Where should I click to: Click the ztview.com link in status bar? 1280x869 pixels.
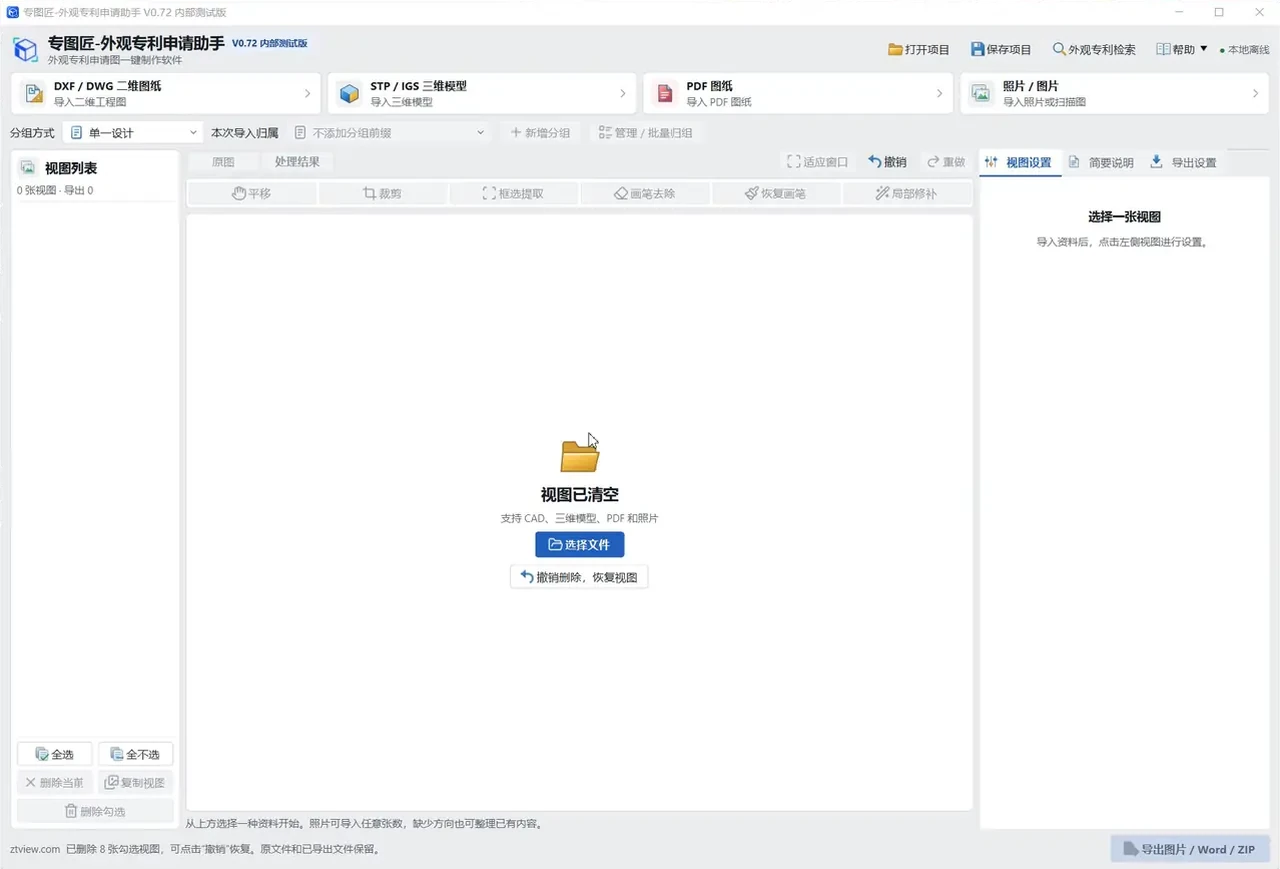pos(35,849)
